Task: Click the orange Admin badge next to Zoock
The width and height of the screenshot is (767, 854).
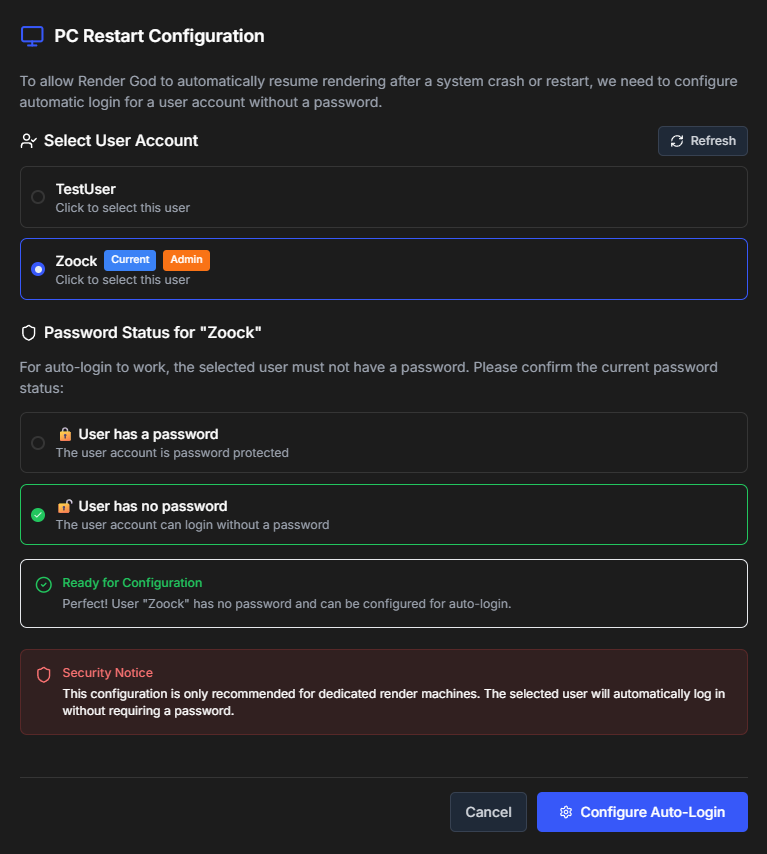Action: click(x=186, y=260)
